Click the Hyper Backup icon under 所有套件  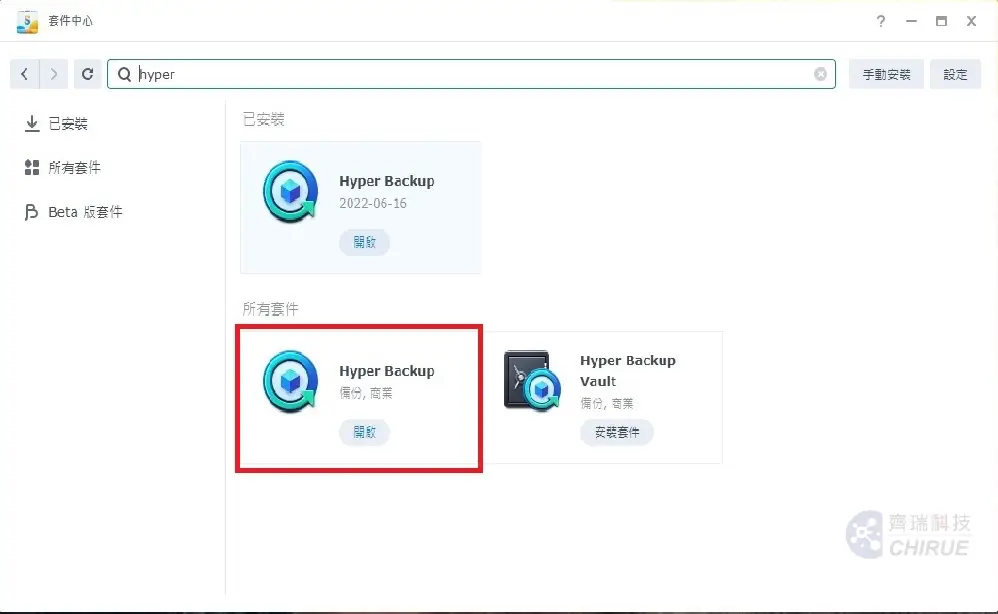point(291,382)
